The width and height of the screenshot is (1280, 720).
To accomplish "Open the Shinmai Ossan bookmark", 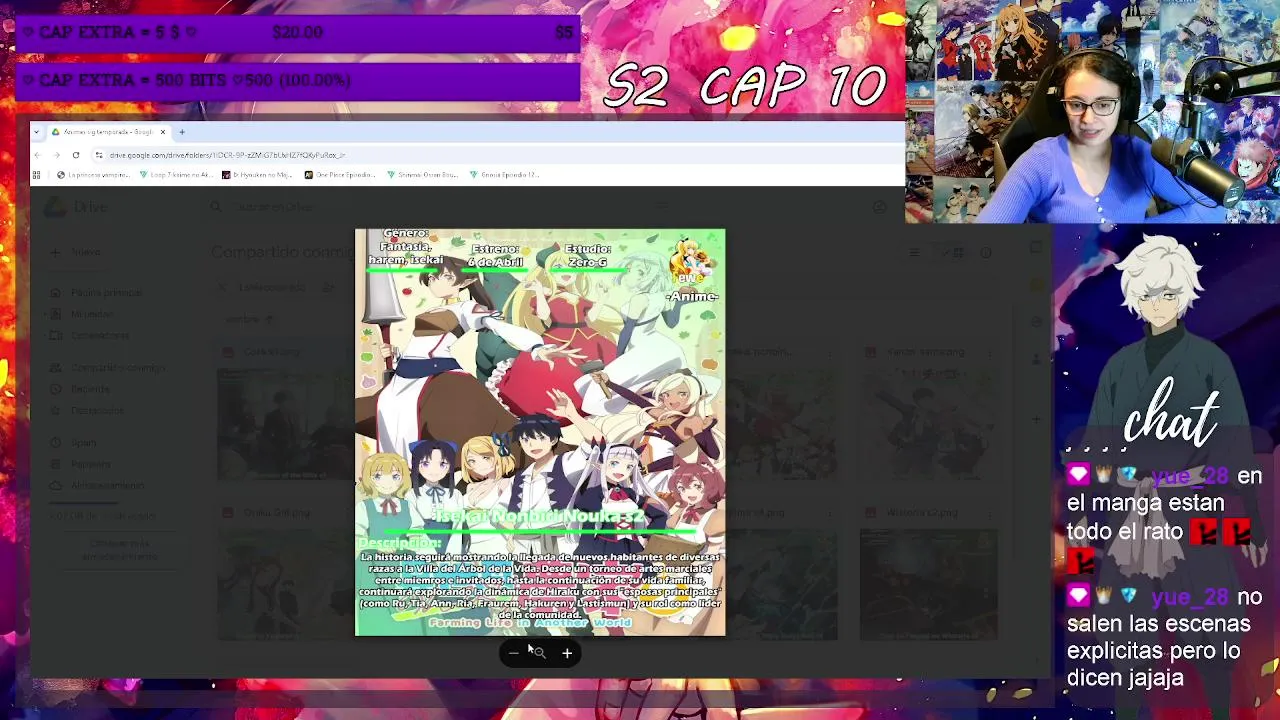I will click(x=423, y=175).
